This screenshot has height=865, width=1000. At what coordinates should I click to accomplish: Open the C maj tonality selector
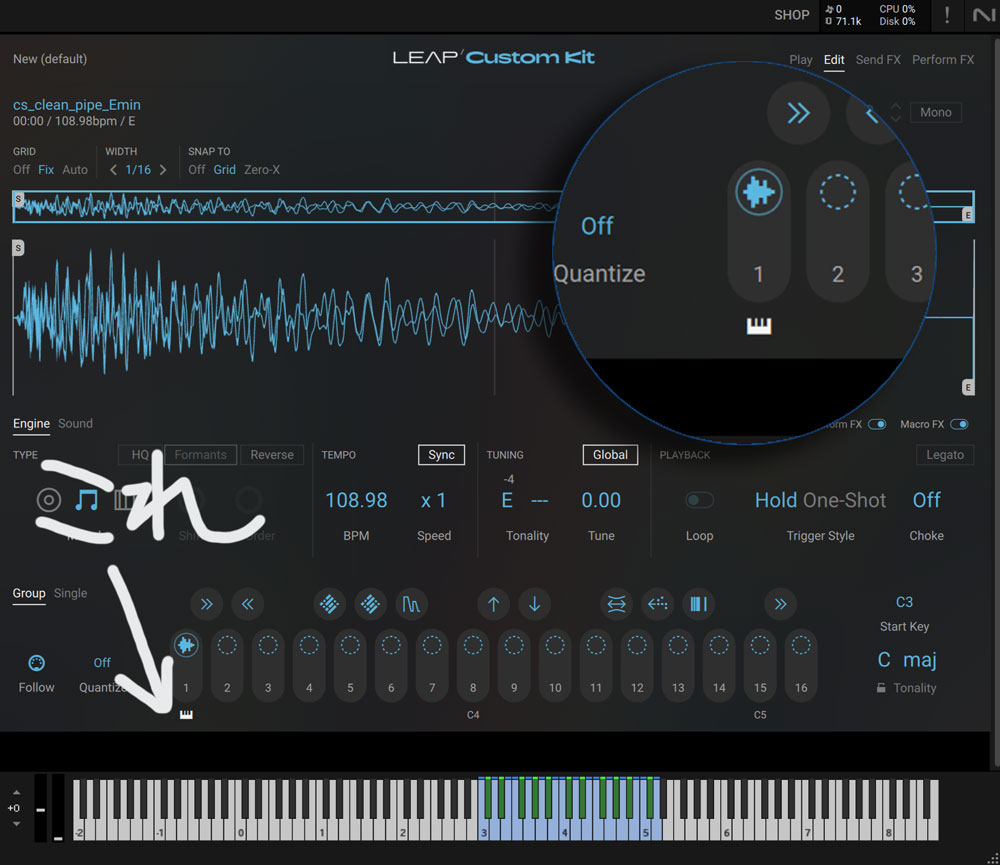907,660
